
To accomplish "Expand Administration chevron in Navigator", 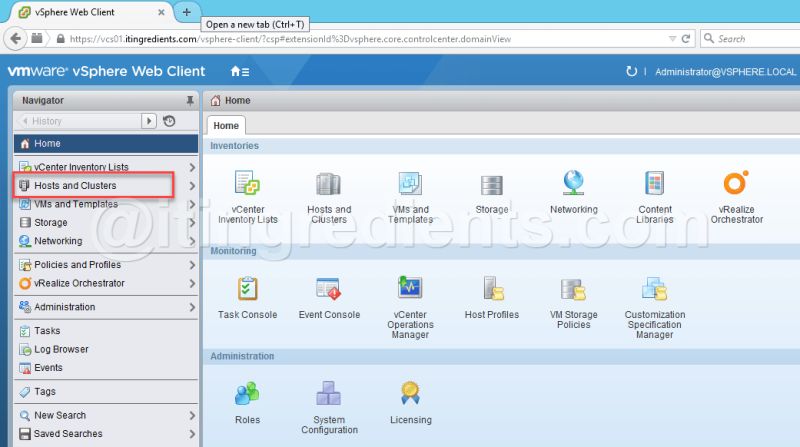I will [x=192, y=307].
